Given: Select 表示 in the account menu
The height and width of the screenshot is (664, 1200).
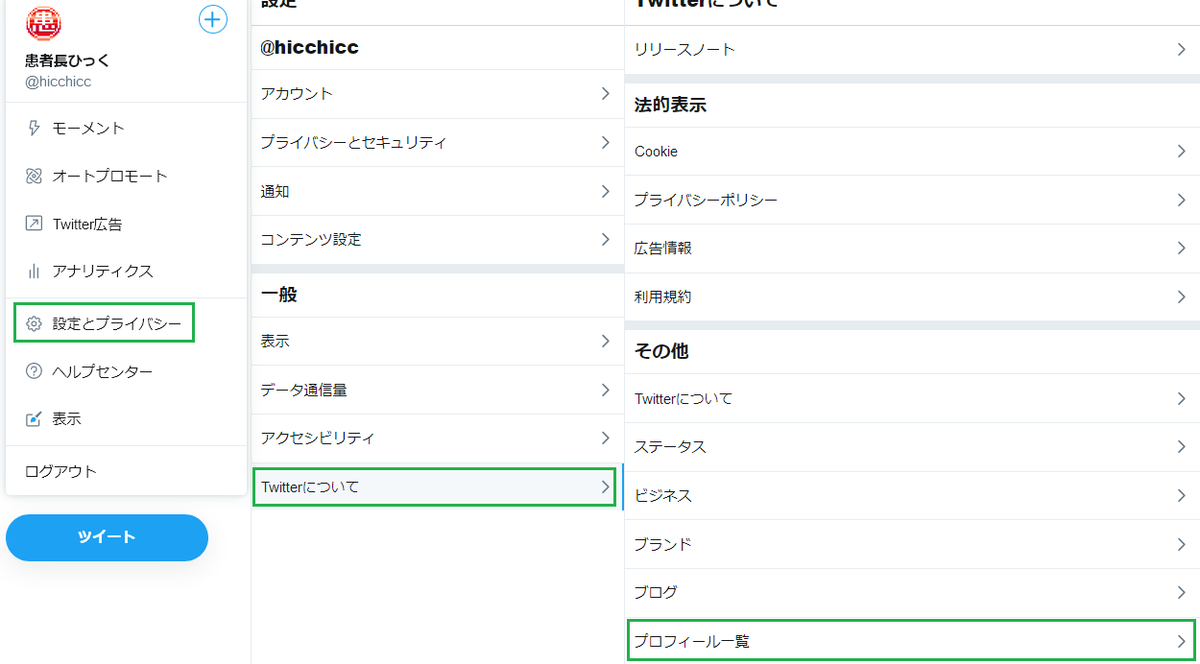Looking at the screenshot, I should (126, 419).
